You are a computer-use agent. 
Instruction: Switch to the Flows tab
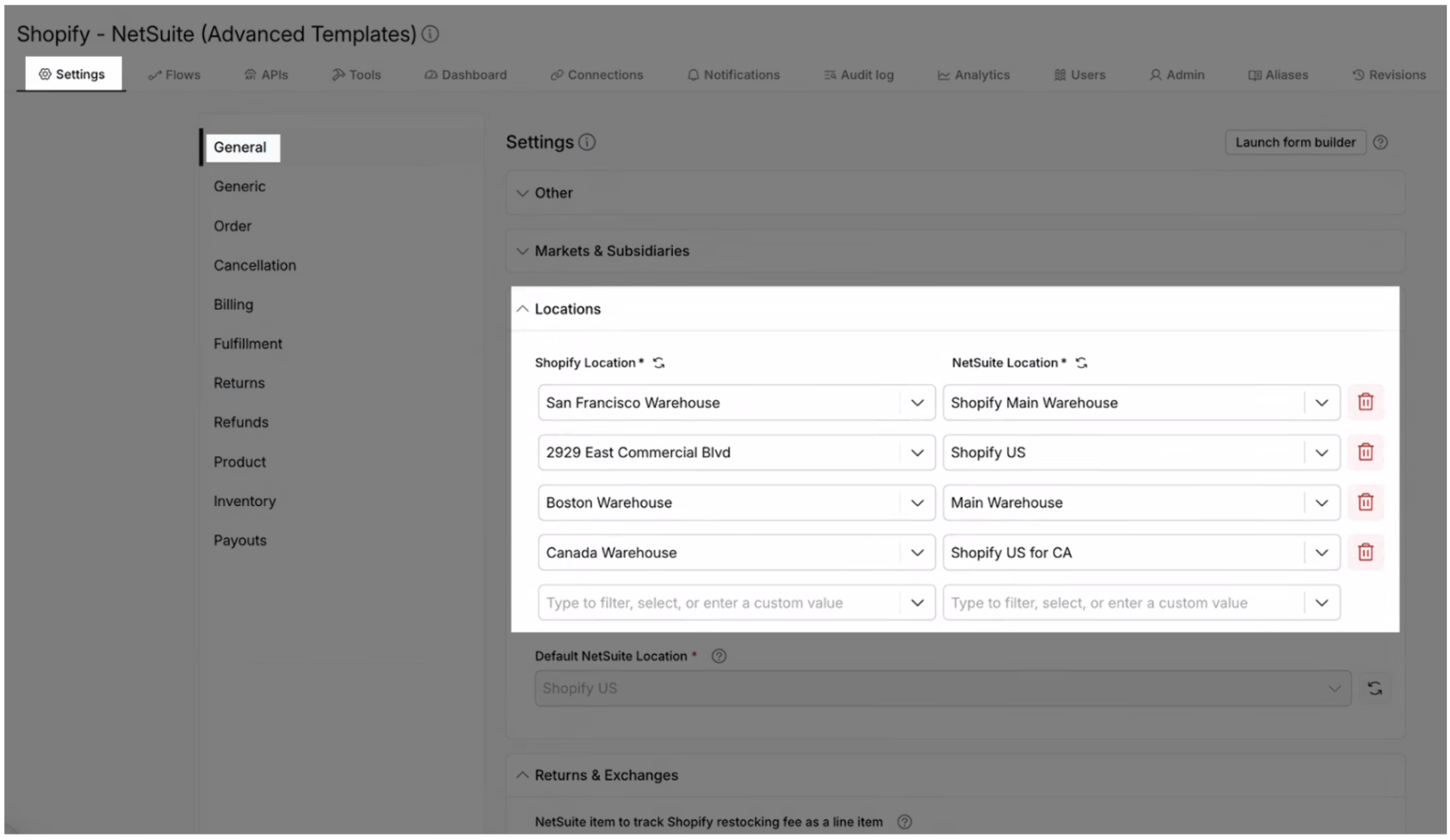(x=174, y=75)
